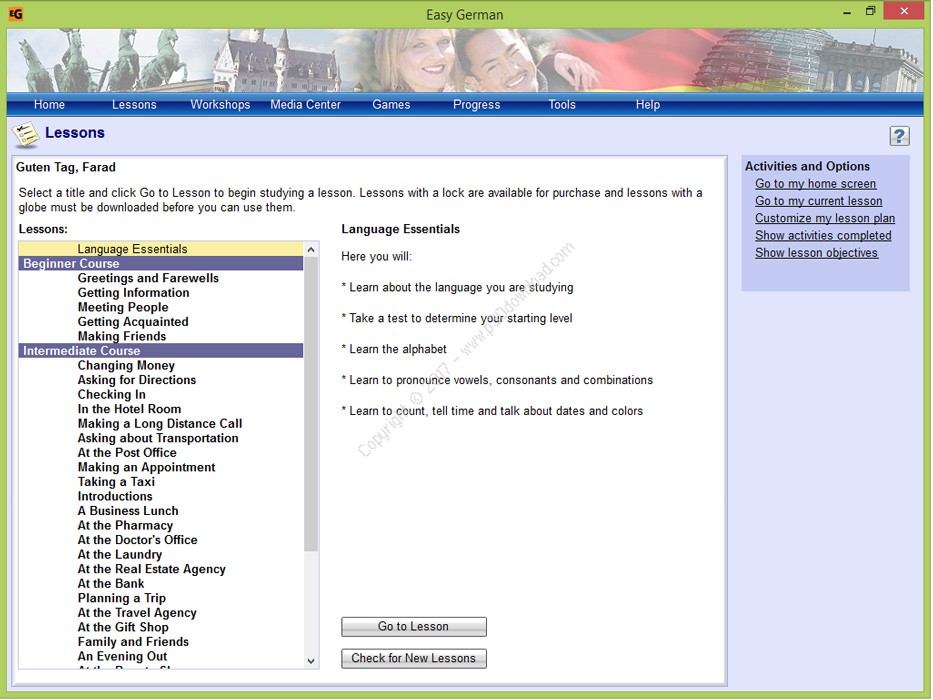
Task: Click the Show activities completed link
Action: pos(823,236)
